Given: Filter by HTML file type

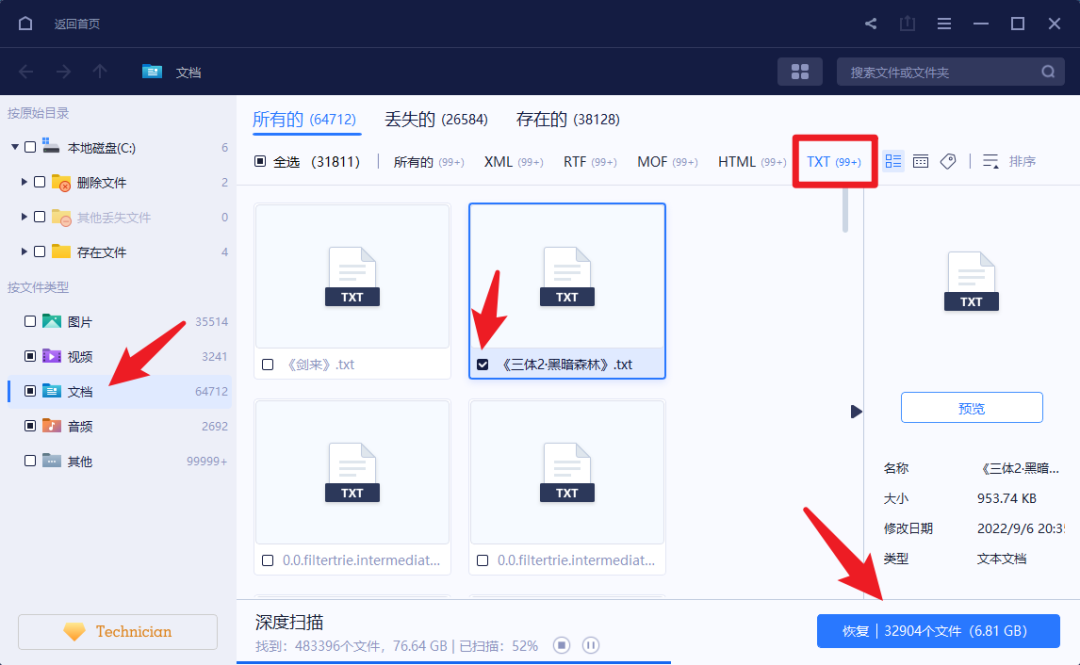Looking at the screenshot, I should click(x=752, y=161).
